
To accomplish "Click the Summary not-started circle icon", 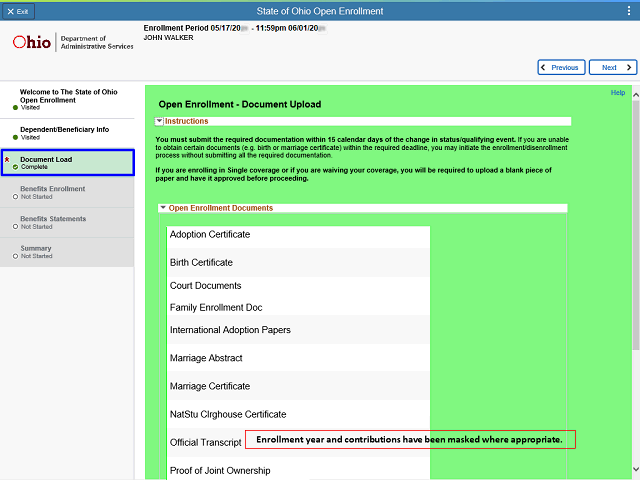I will [x=16, y=256].
